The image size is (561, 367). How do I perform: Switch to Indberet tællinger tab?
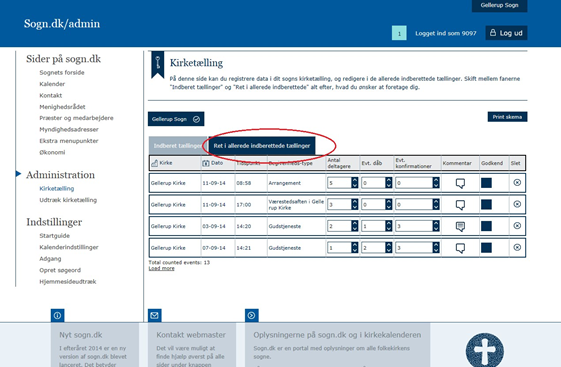(178, 146)
